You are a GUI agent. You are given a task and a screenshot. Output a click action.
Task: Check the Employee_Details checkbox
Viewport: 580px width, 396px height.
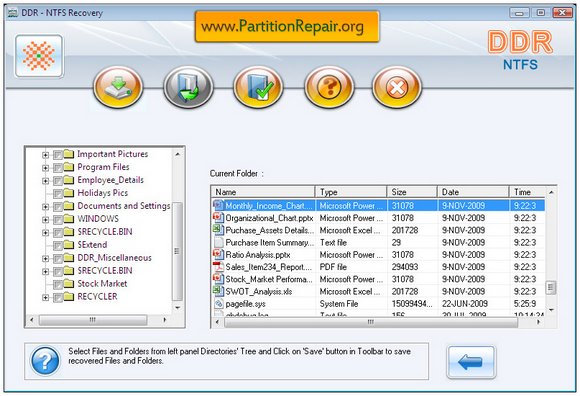click(x=58, y=181)
